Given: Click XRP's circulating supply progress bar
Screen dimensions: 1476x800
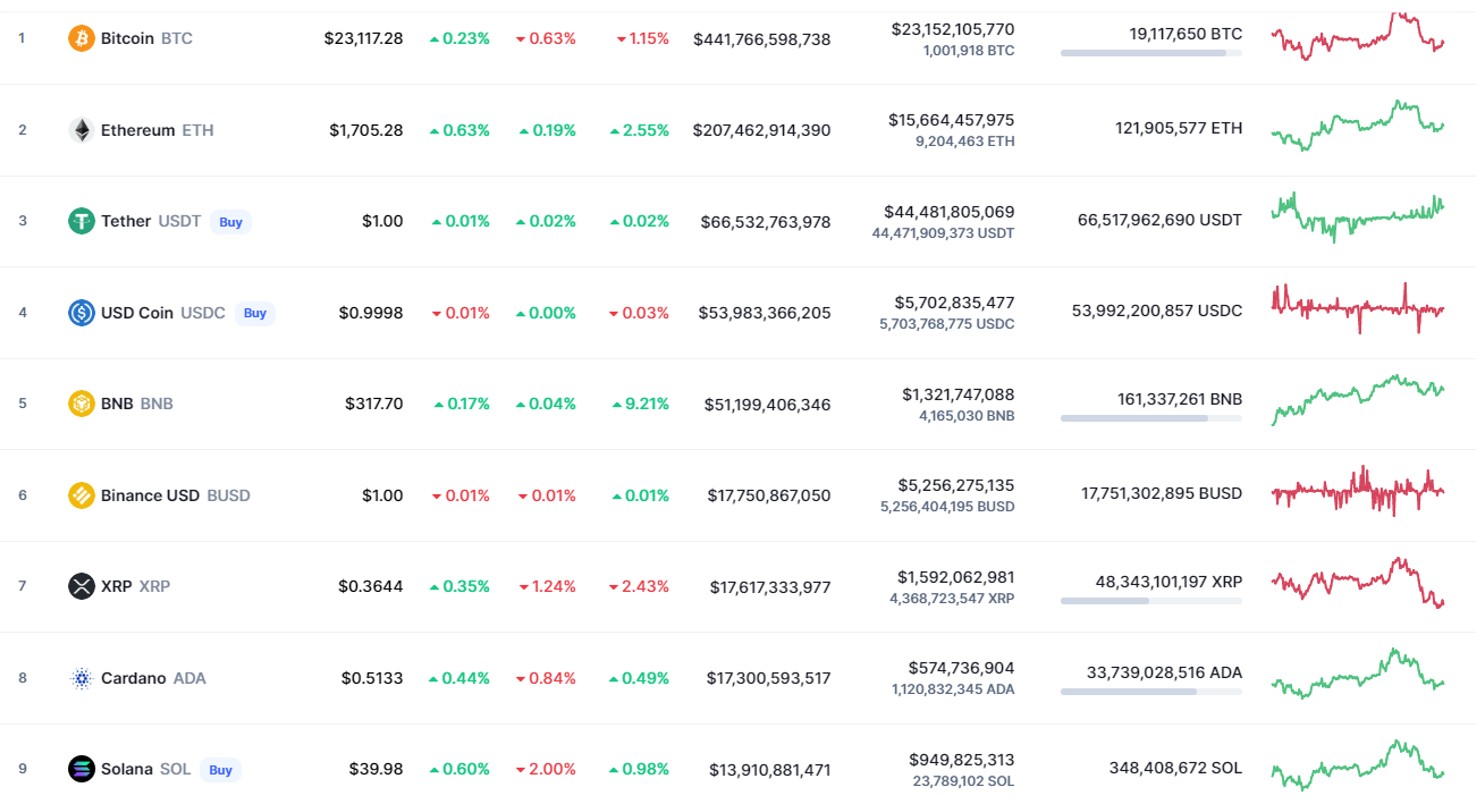Looking at the screenshot, I should [x=1151, y=601].
